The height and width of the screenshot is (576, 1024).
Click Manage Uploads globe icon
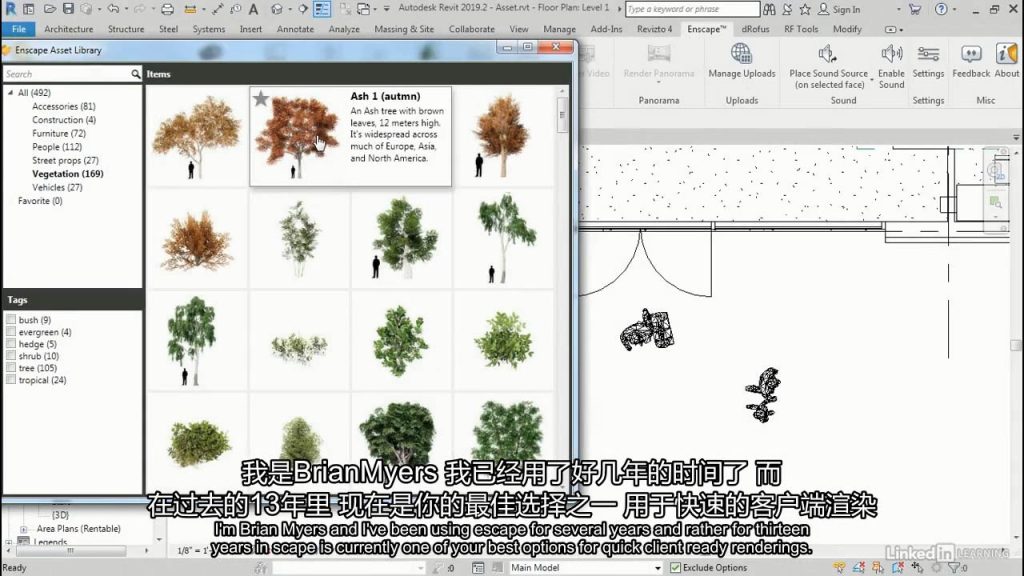[x=741, y=54]
